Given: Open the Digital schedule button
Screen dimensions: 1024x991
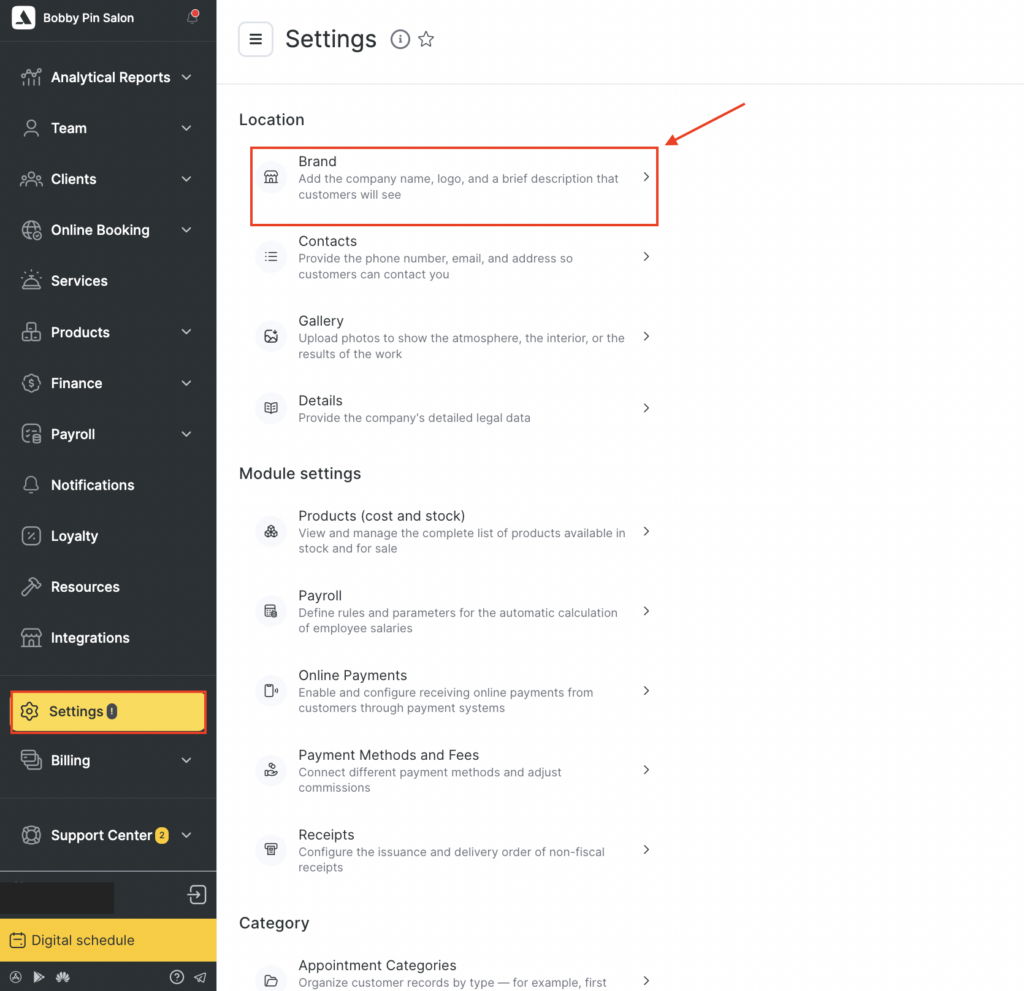Looking at the screenshot, I should click(108, 940).
